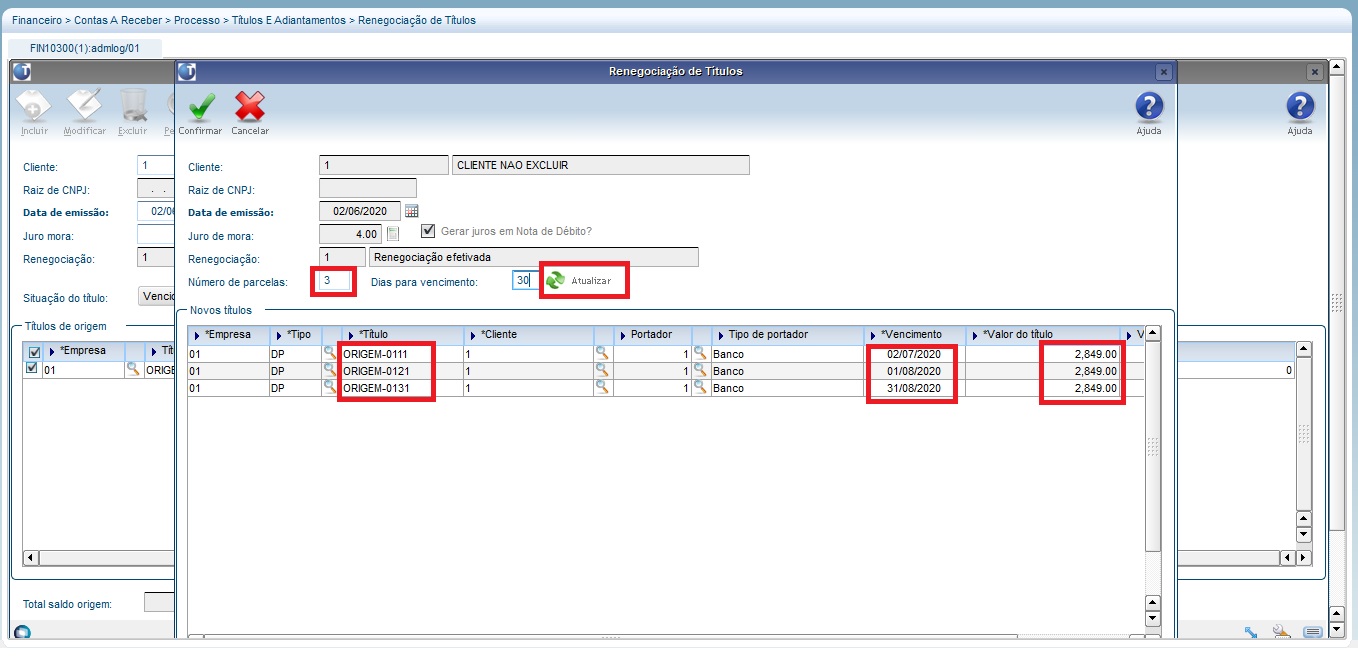The width and height of the screenshot is (1358, 657).
Task: Click Modificar in the background window toolbar
Action: click(84, 113)
